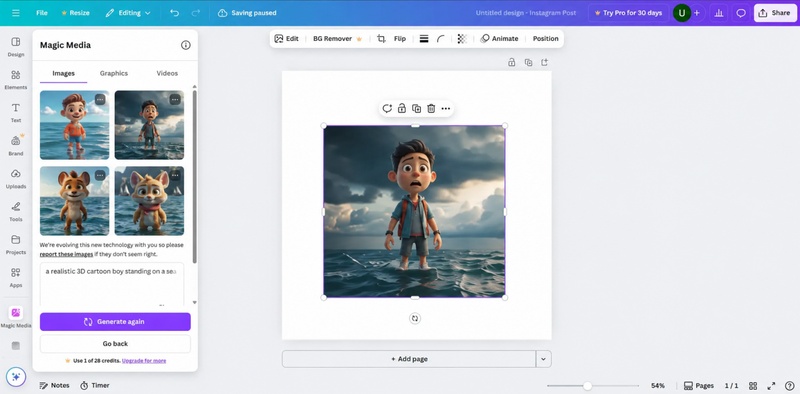Add collaborator with the plus icon
The width and height of the screenshot is (800, 394).
697,13
